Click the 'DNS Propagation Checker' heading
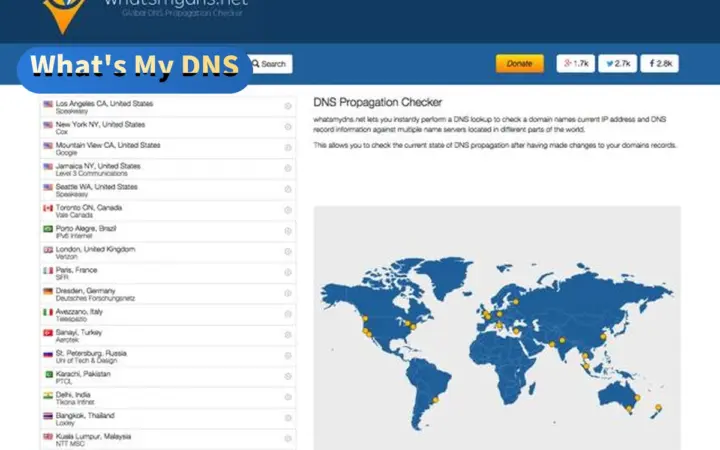The height and width of the screenshot is (450, 720). 377,102
